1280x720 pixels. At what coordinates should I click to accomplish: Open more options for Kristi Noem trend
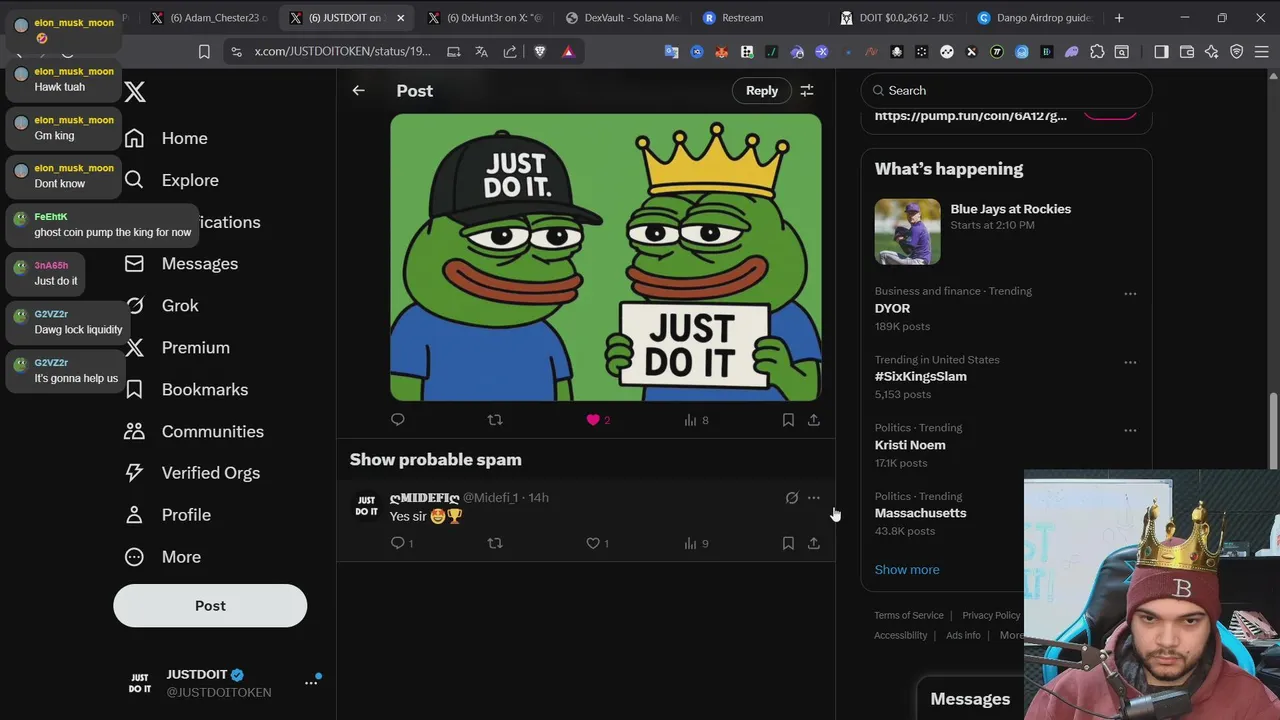[1130, 430]
